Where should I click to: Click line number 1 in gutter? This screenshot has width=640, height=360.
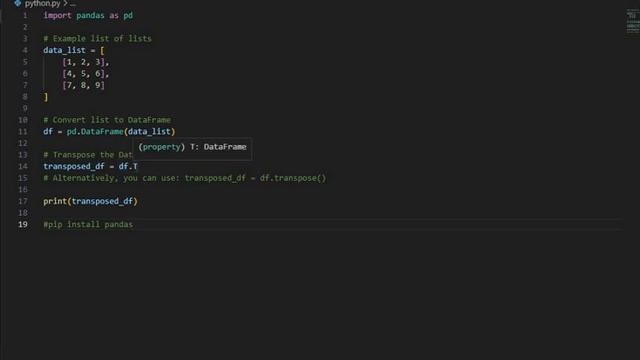pos(25,16)
